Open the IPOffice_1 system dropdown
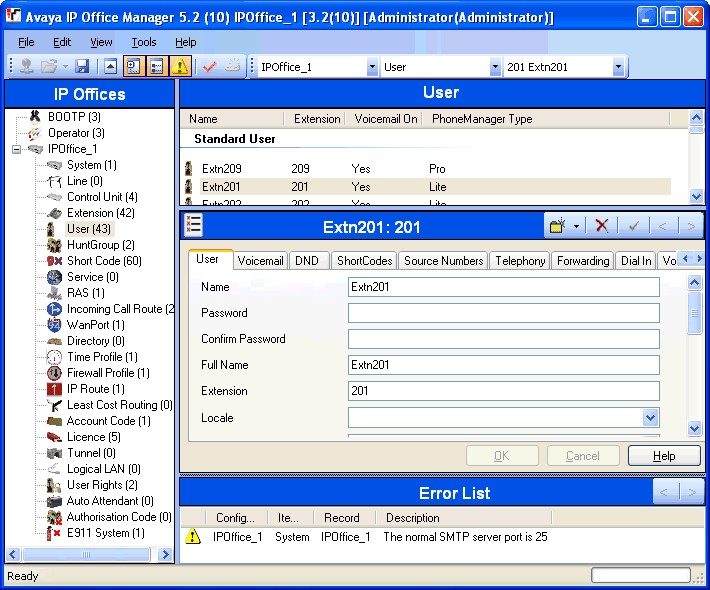 tap(372, 67)
